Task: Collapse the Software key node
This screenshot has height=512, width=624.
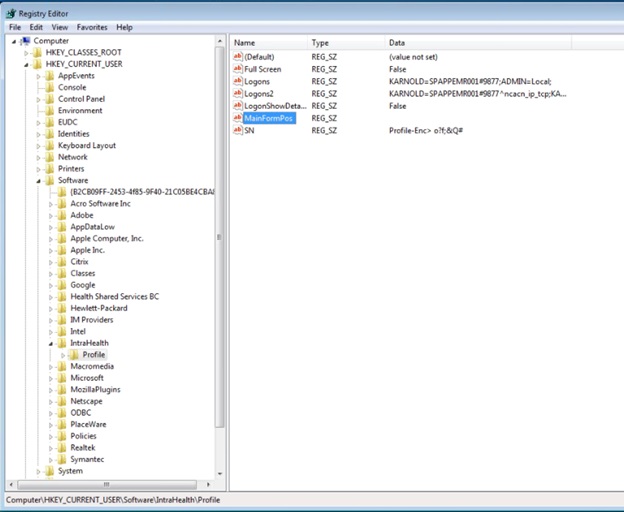Action: 39,181
